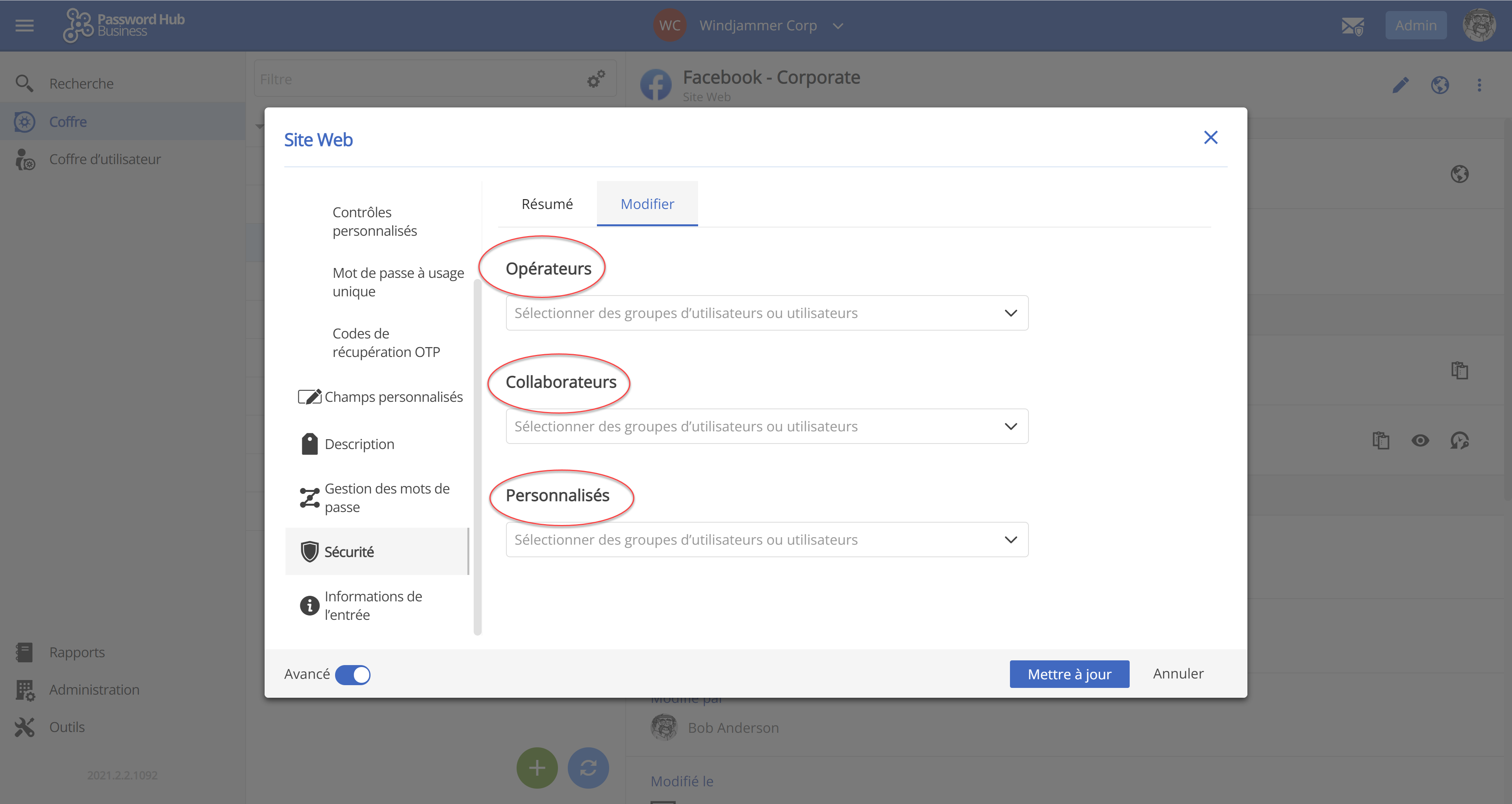Reveal password with the eye icon

pos(1420,440)
